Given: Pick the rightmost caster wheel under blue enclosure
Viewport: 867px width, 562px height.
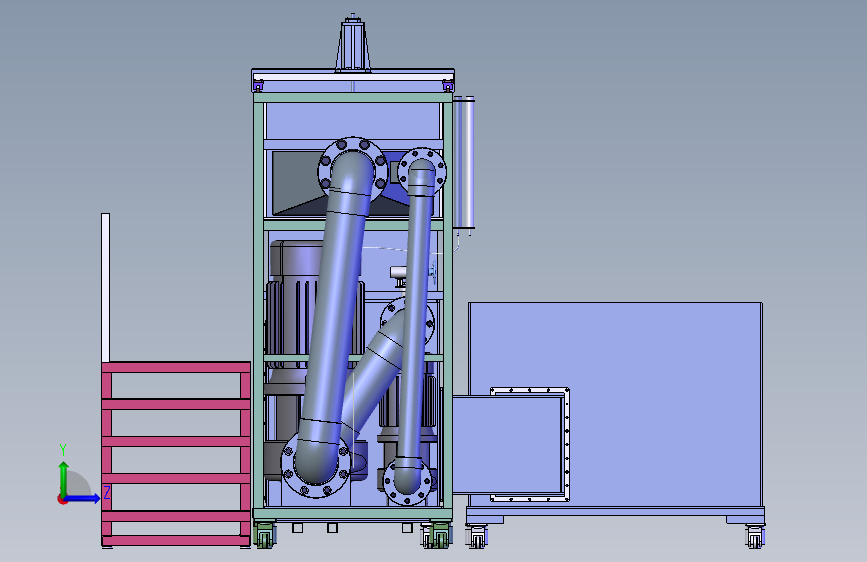Looking at the screenshot, I should point(754,537).
